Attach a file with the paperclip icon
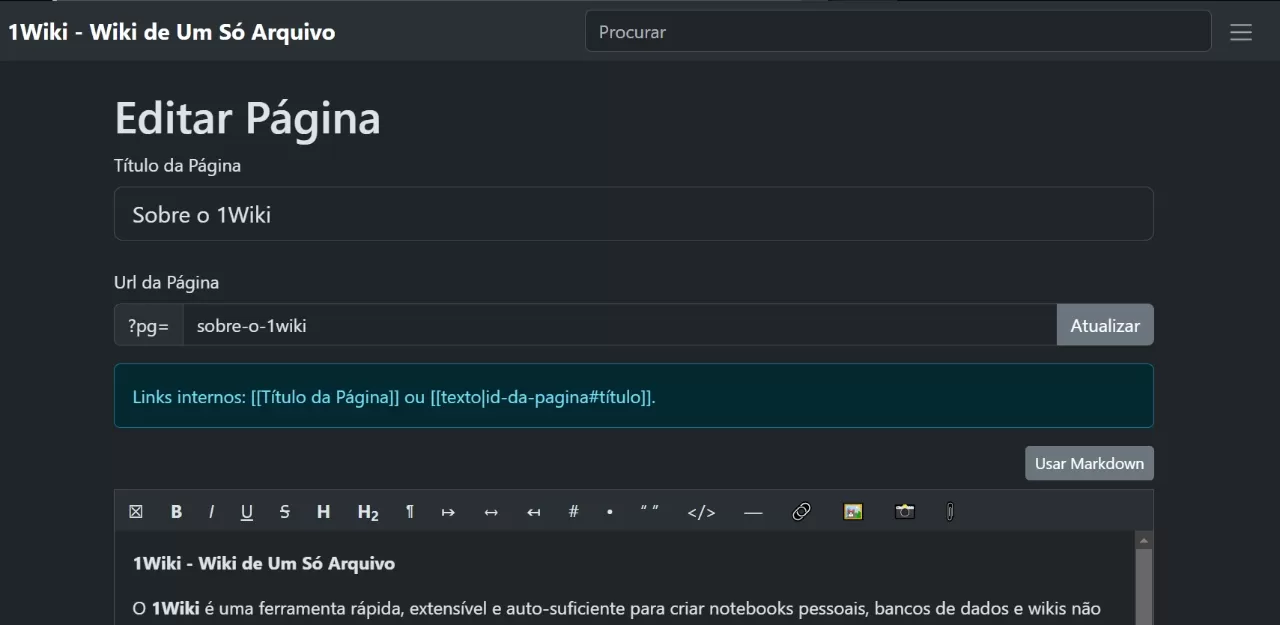This screenshot has width=1280, height=625. coord(950,512)
